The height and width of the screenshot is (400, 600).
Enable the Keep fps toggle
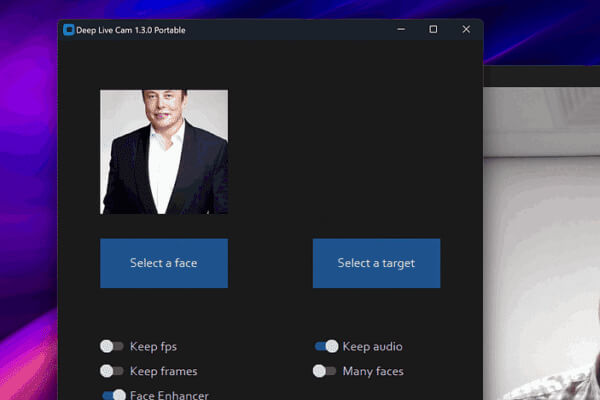(111, 346)
